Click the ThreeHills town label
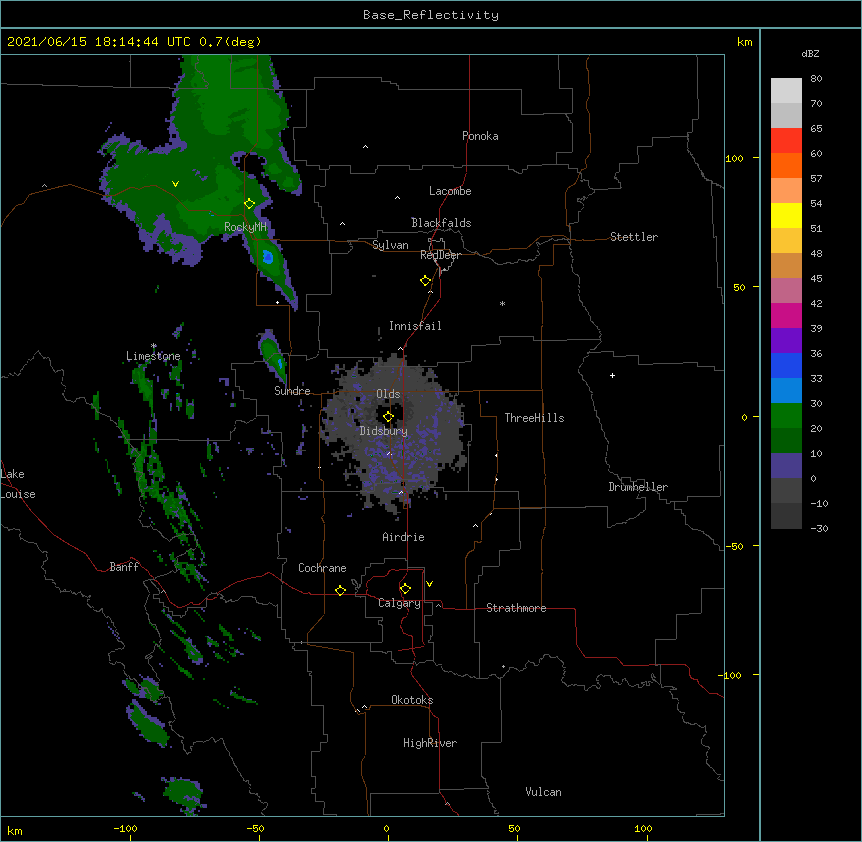862x842 pixels. coord(534,418)
